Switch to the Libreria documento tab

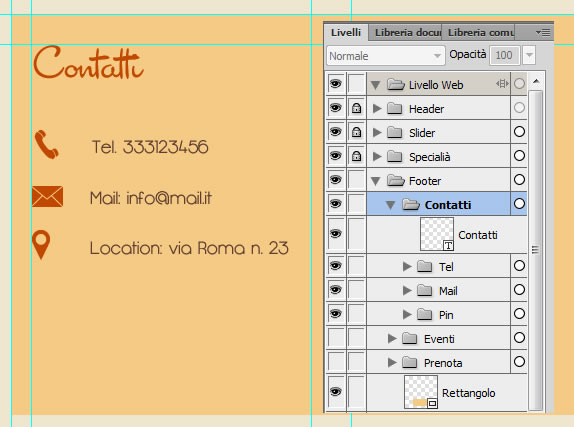coord(405,32)
